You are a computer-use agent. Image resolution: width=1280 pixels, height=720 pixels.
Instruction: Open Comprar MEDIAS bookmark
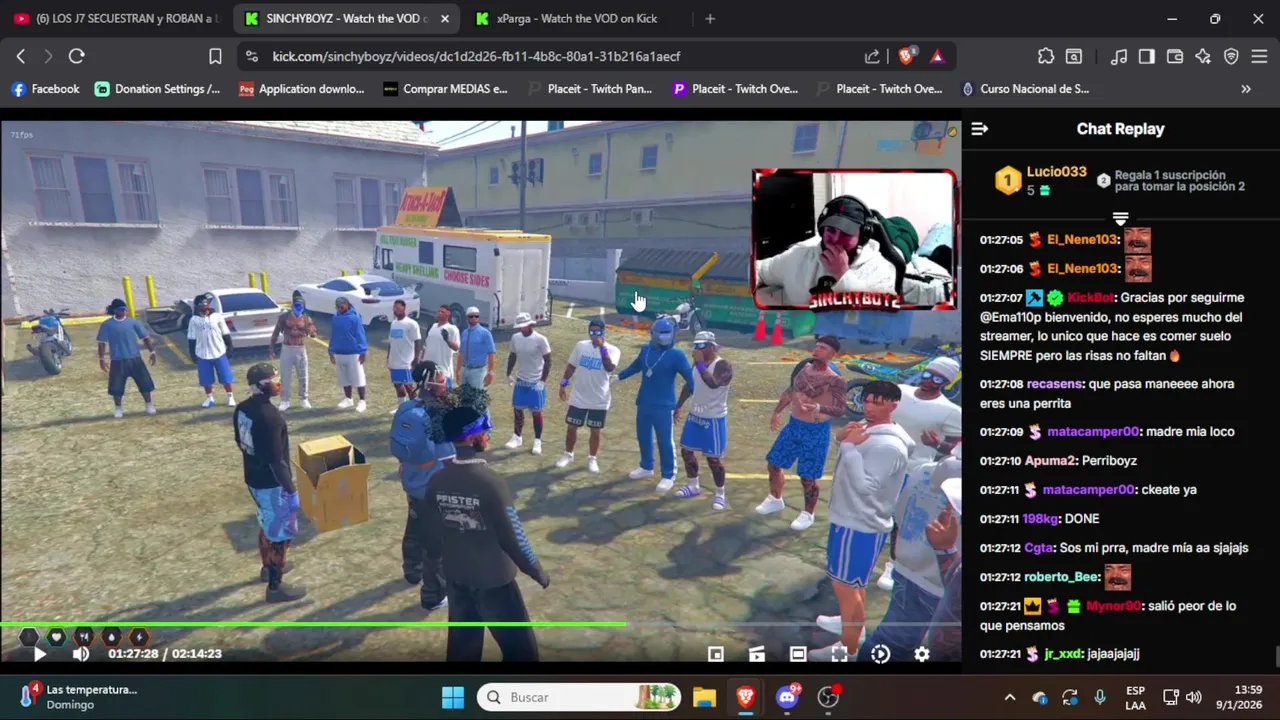pyautogui.click(x=445, y=89)
